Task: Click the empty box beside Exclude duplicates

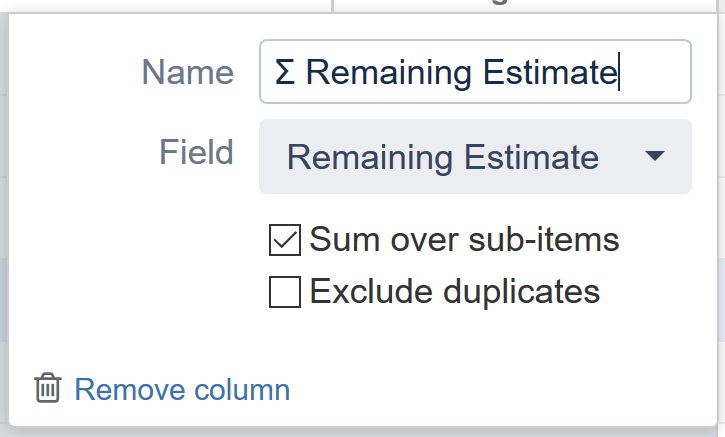Action: 285,292
